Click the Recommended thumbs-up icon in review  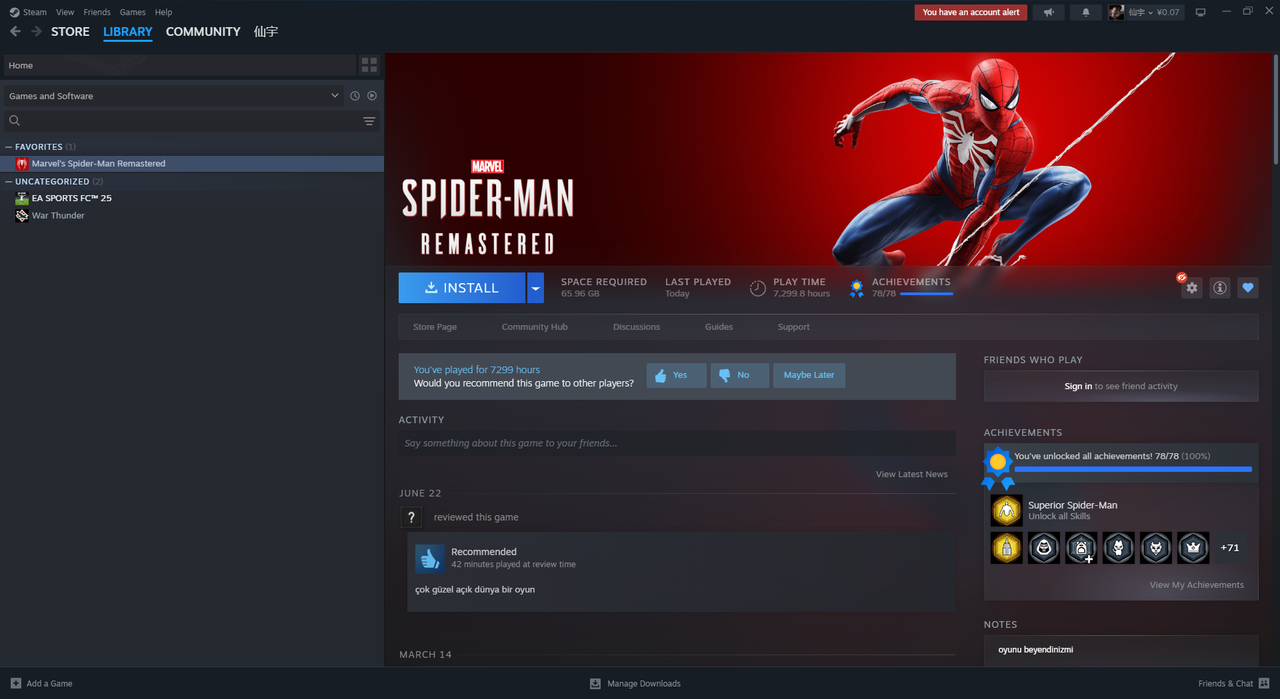(x=430, y=558)
